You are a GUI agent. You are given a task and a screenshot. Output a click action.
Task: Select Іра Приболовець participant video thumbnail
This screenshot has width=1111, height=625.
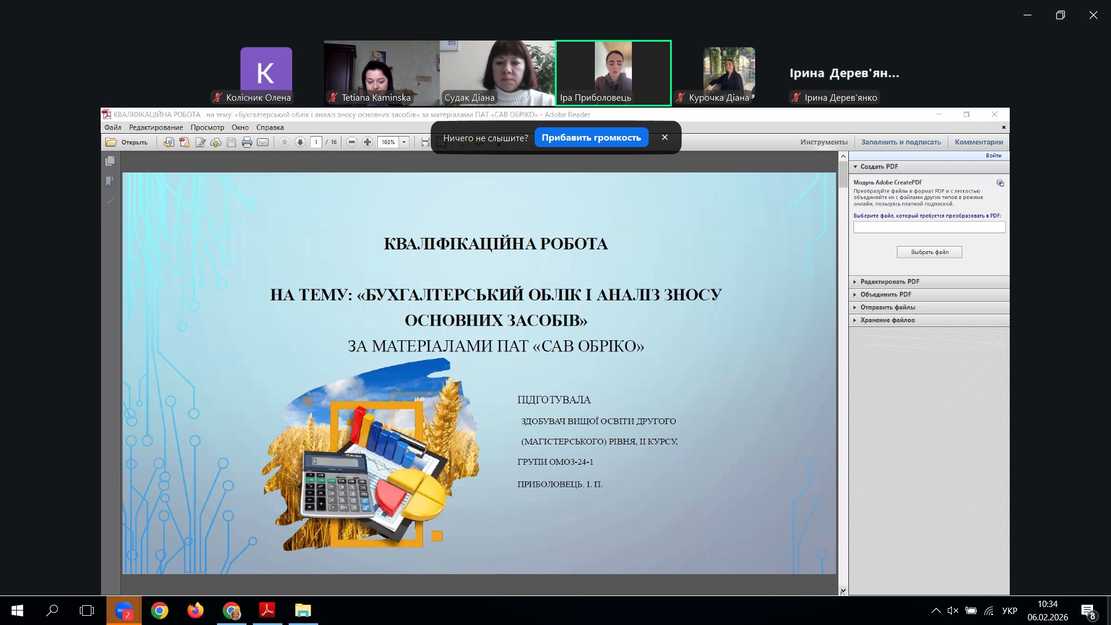(x=613, y=72)
